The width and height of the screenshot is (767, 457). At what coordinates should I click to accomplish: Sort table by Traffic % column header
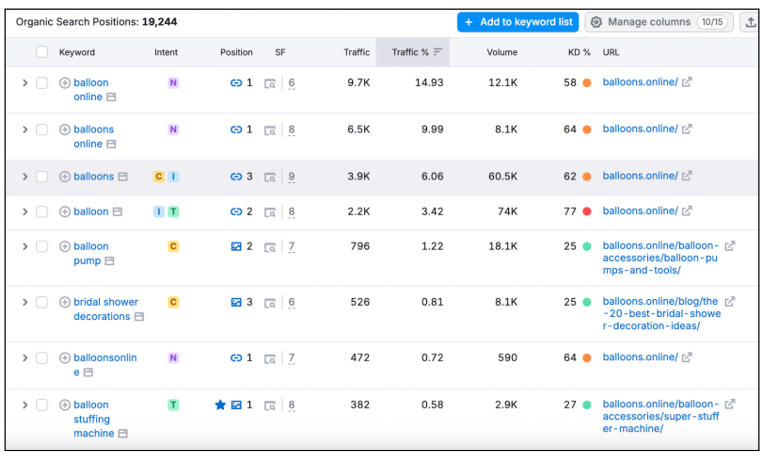(411, 52)
